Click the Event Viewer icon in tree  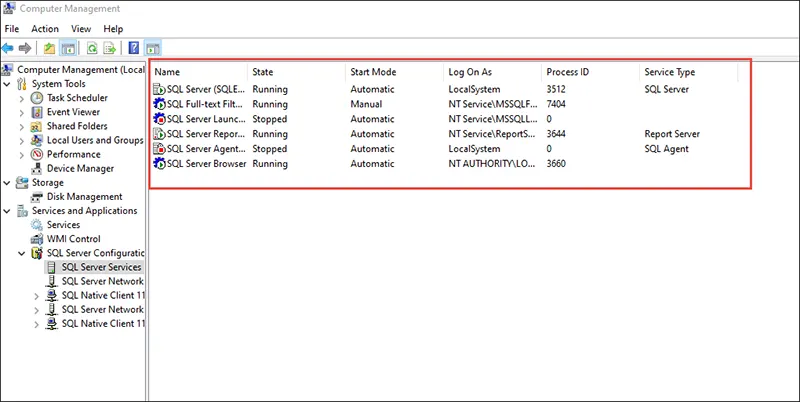(37, 112)
